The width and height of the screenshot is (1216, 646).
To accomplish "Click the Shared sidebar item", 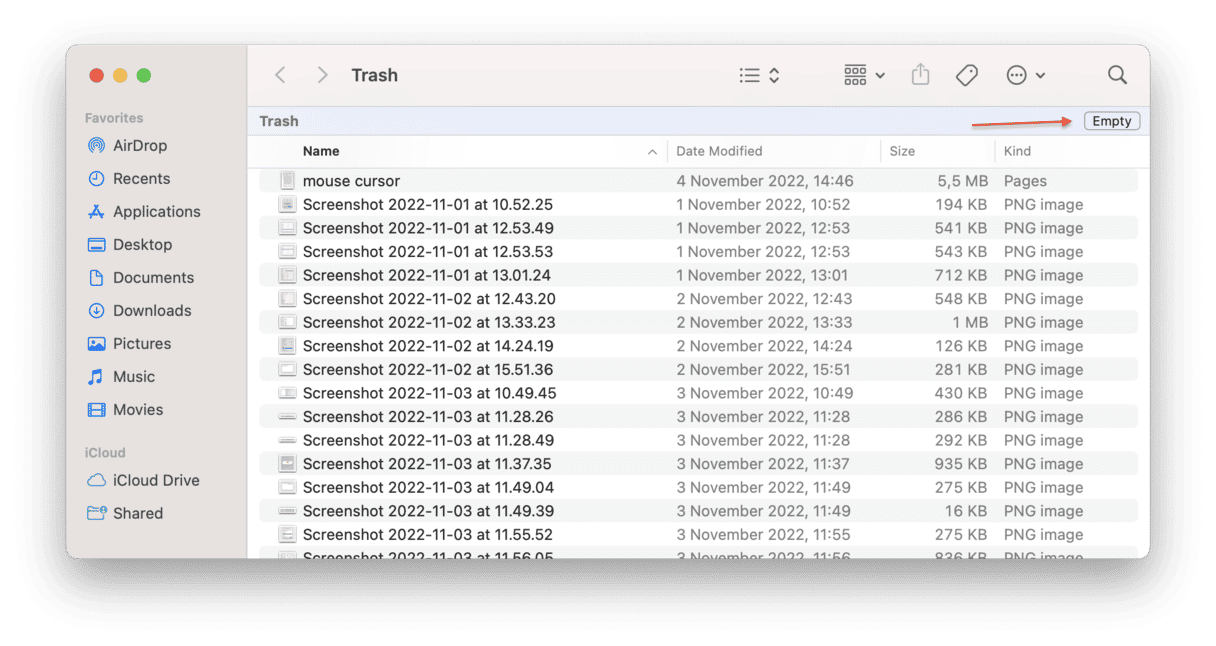I will point(137,513).
